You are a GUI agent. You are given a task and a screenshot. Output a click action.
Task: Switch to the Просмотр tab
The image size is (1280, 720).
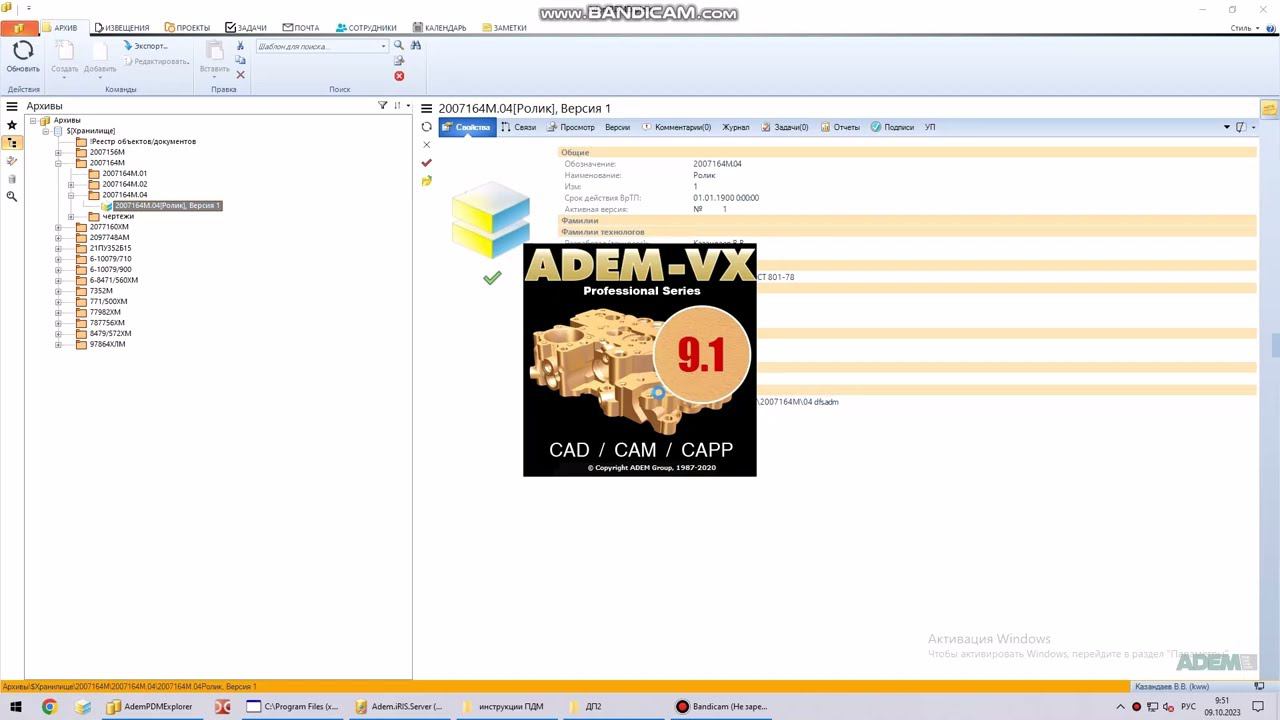pyautogui.click(x=571, y=127)
